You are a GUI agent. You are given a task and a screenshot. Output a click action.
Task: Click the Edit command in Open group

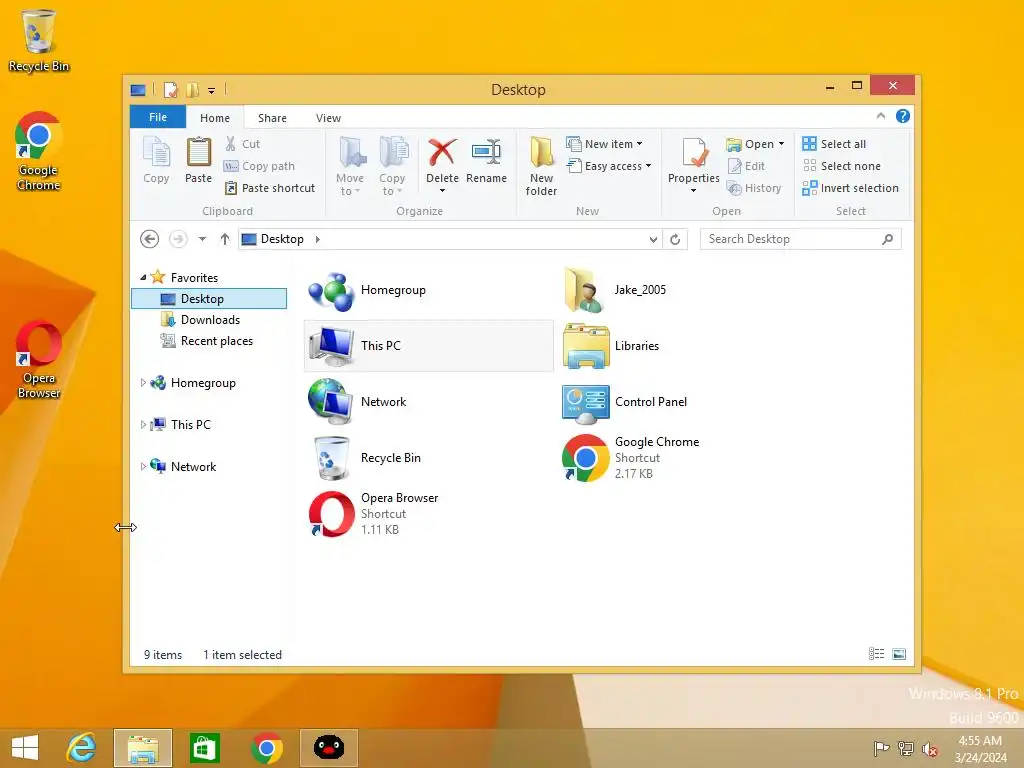[x=746, y=166]
